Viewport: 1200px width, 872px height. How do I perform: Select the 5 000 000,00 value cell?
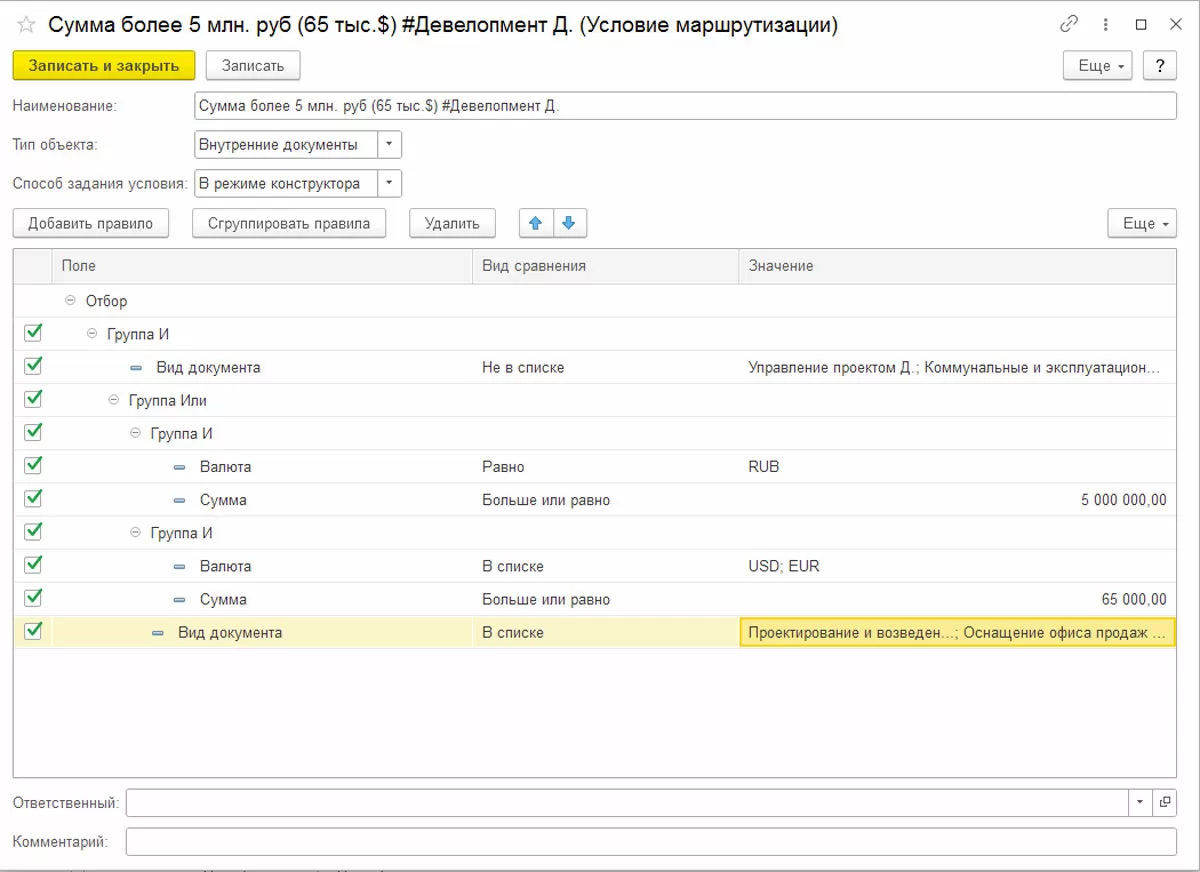[958, 500]
